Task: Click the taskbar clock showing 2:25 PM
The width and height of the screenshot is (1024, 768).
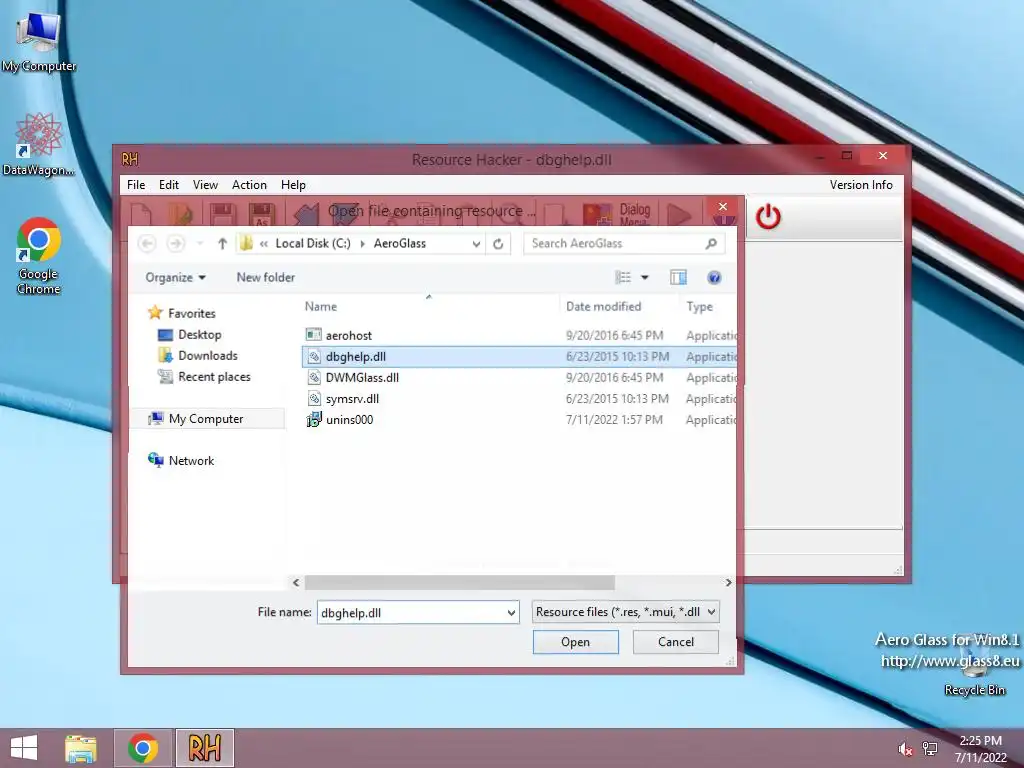Action: (980, 748)
